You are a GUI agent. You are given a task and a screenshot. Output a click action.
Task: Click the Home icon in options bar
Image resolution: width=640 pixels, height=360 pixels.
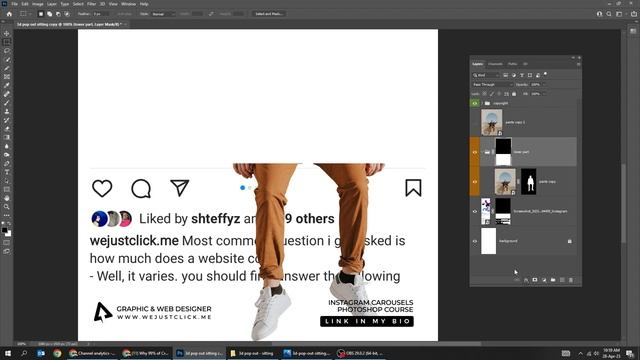(x=9, y=14)
